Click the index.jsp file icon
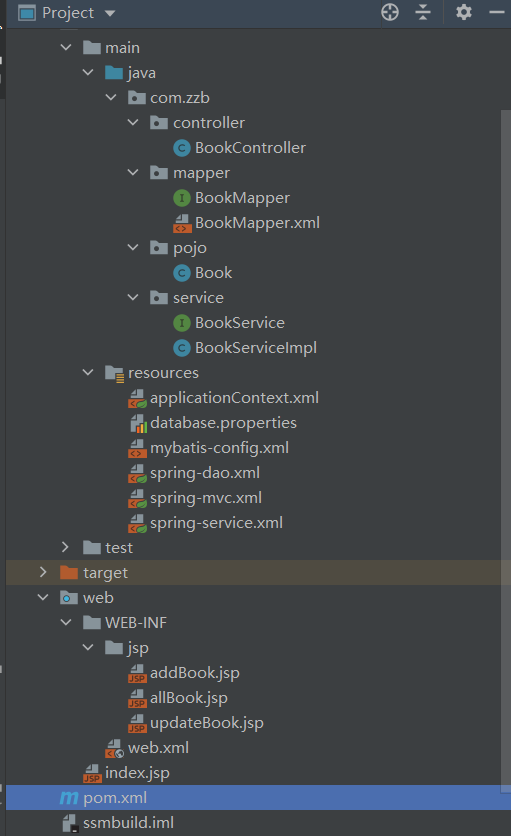This screenshot has width=511, height=836. [92, 773]
